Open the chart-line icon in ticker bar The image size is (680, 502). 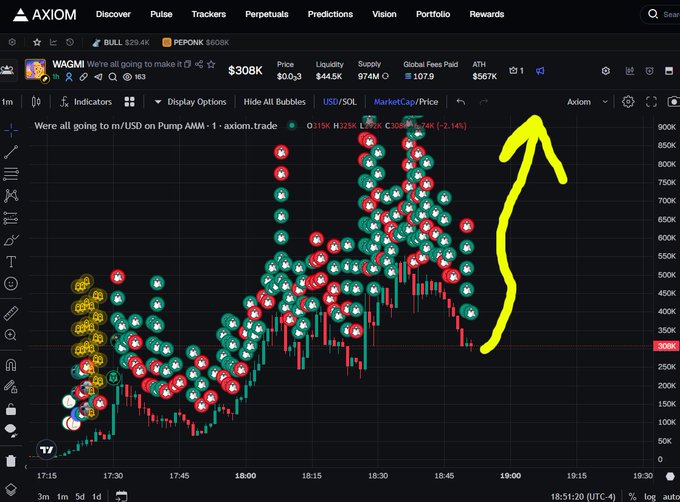[x=53, y=42]
